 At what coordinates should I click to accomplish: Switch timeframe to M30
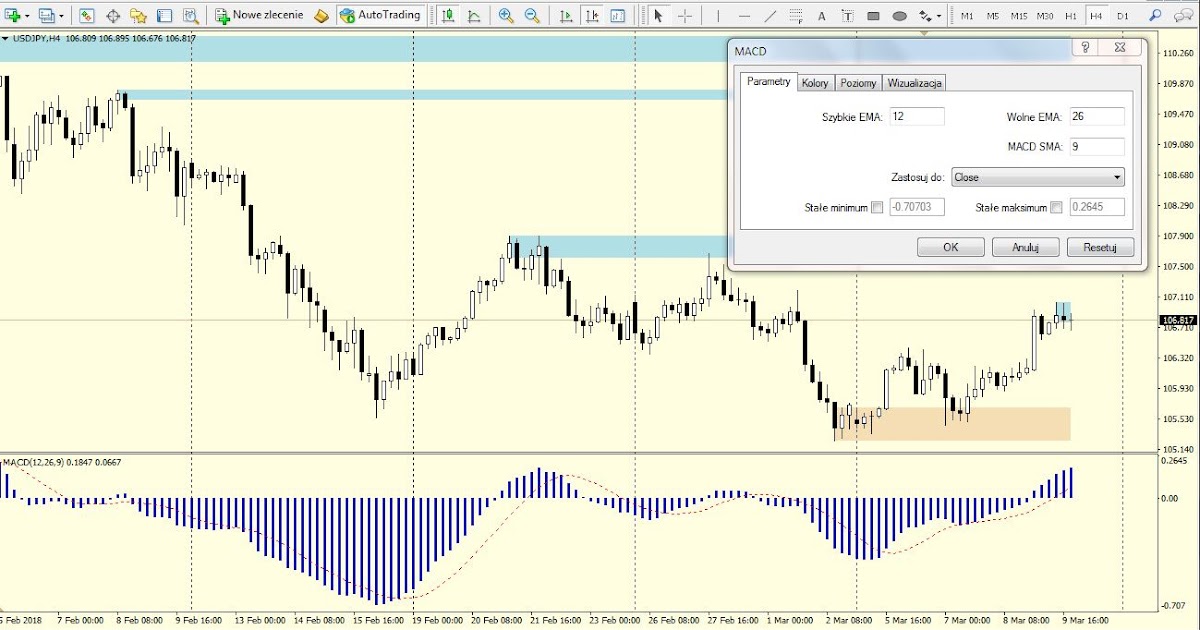click(1045, 16)
